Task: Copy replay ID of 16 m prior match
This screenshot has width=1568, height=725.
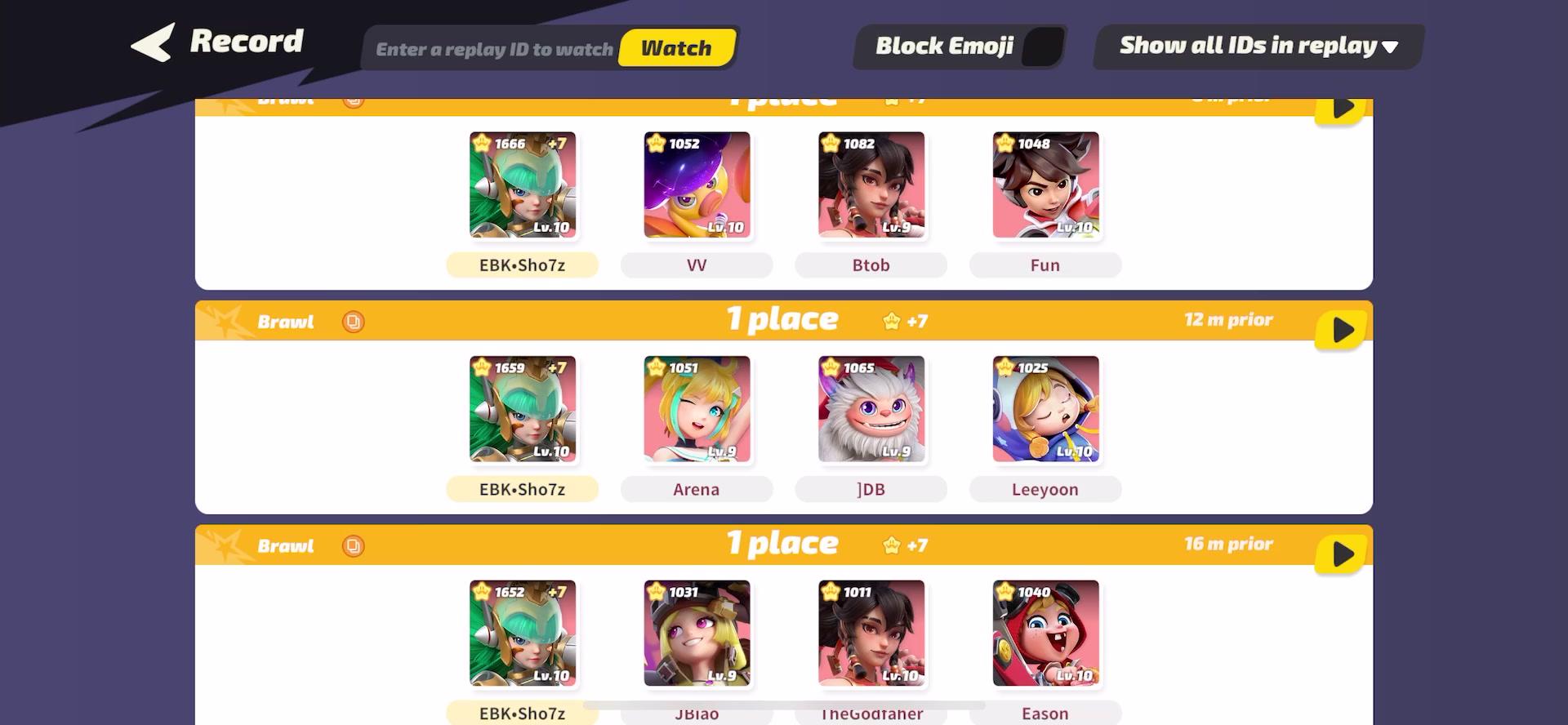Action: coord(353,546)
